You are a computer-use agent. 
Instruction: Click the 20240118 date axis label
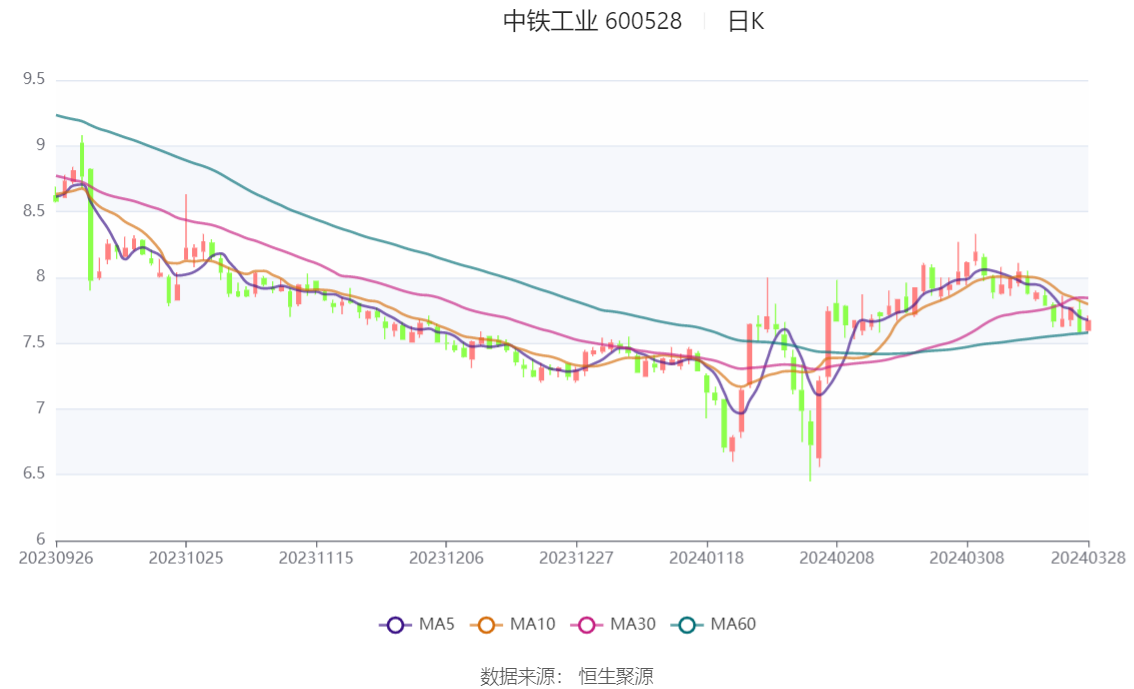[x=707, y=558]
